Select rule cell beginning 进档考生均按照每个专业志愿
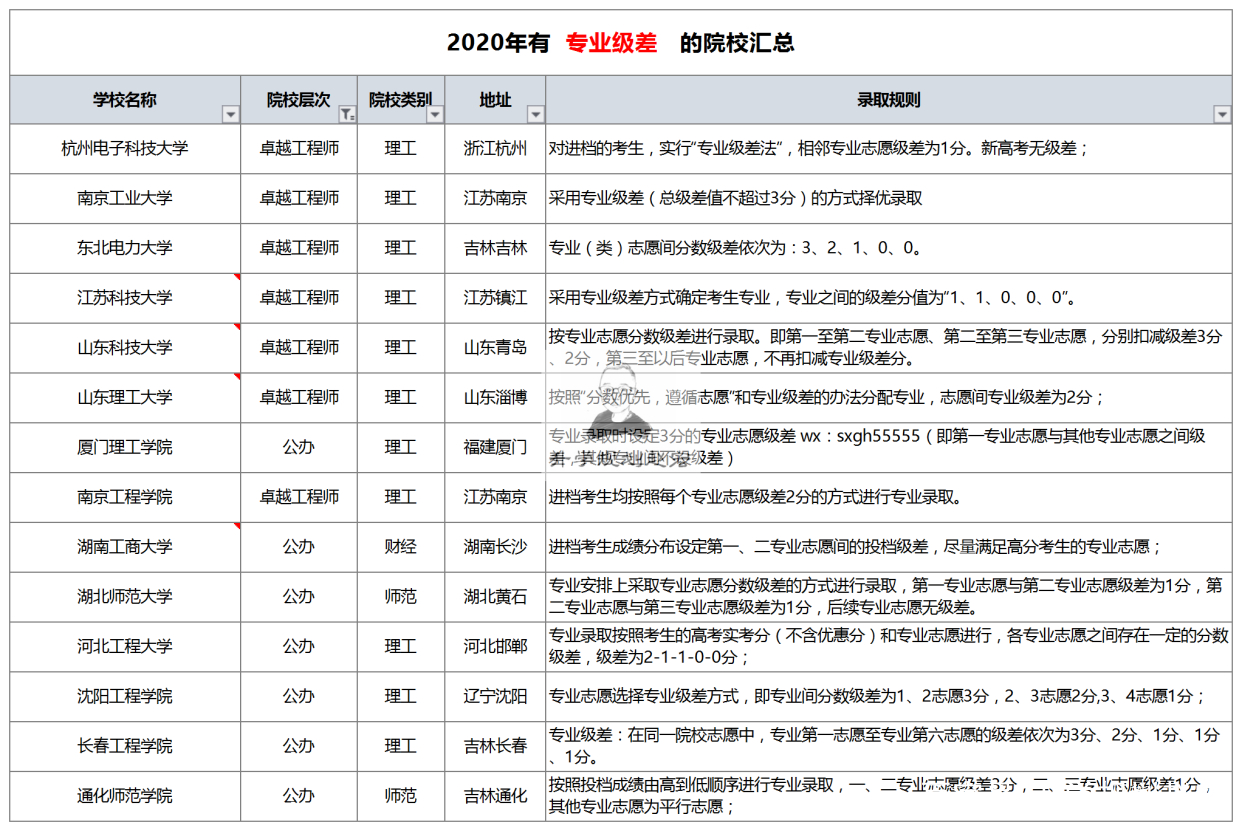This screenshot has width=1242, height=831. (x=889, y=497)
